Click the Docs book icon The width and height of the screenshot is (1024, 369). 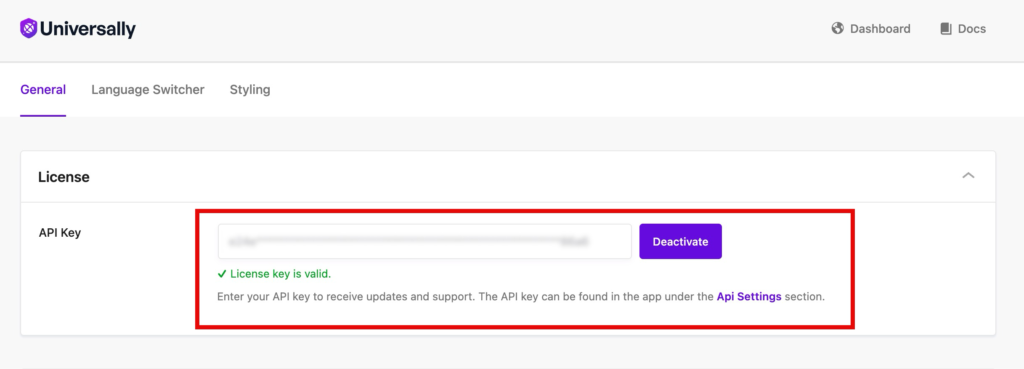point(946,29)
